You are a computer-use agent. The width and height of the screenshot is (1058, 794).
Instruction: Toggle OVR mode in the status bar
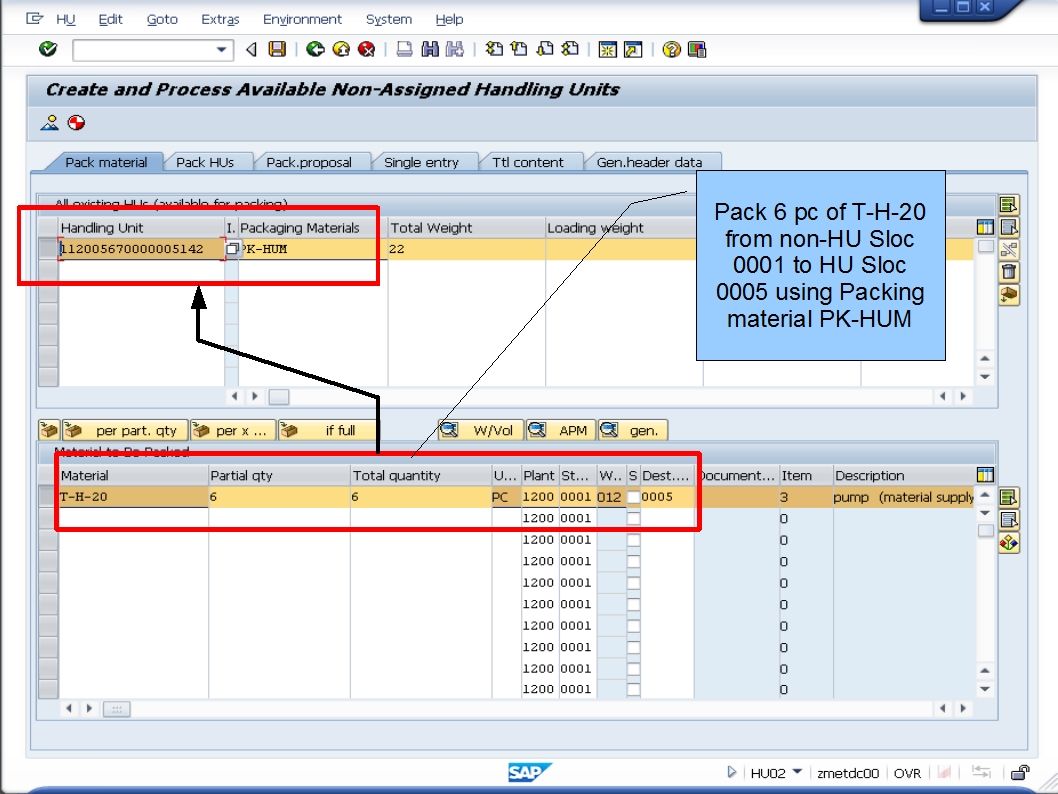coord(907,773)
